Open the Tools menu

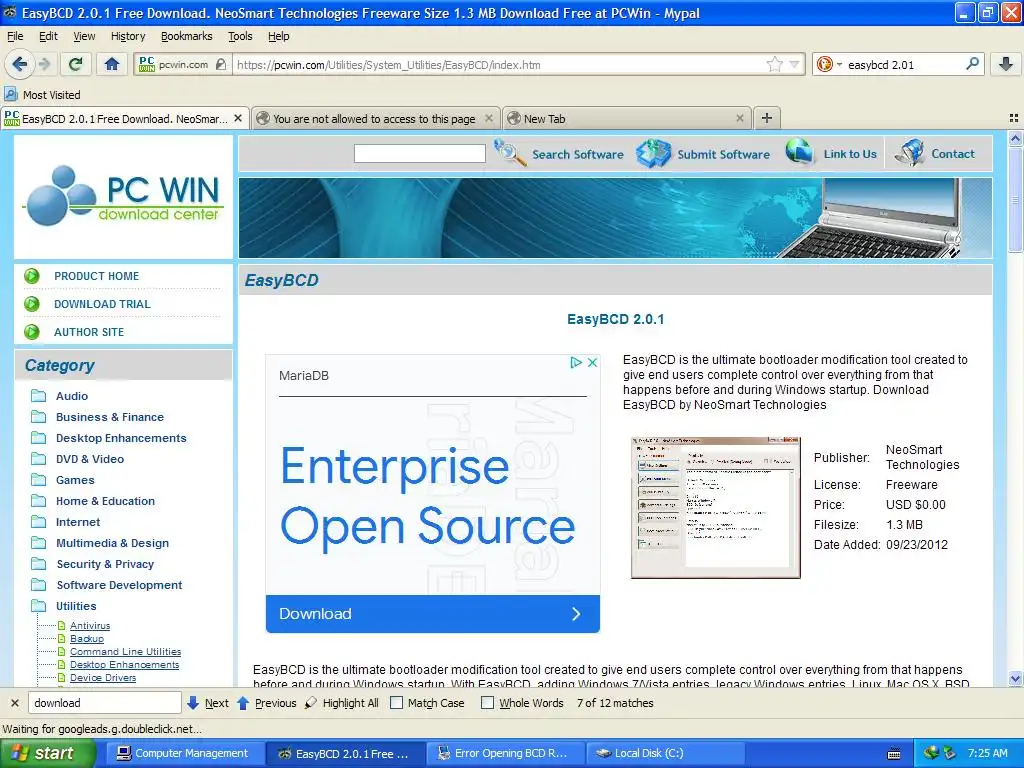point(240,36)
